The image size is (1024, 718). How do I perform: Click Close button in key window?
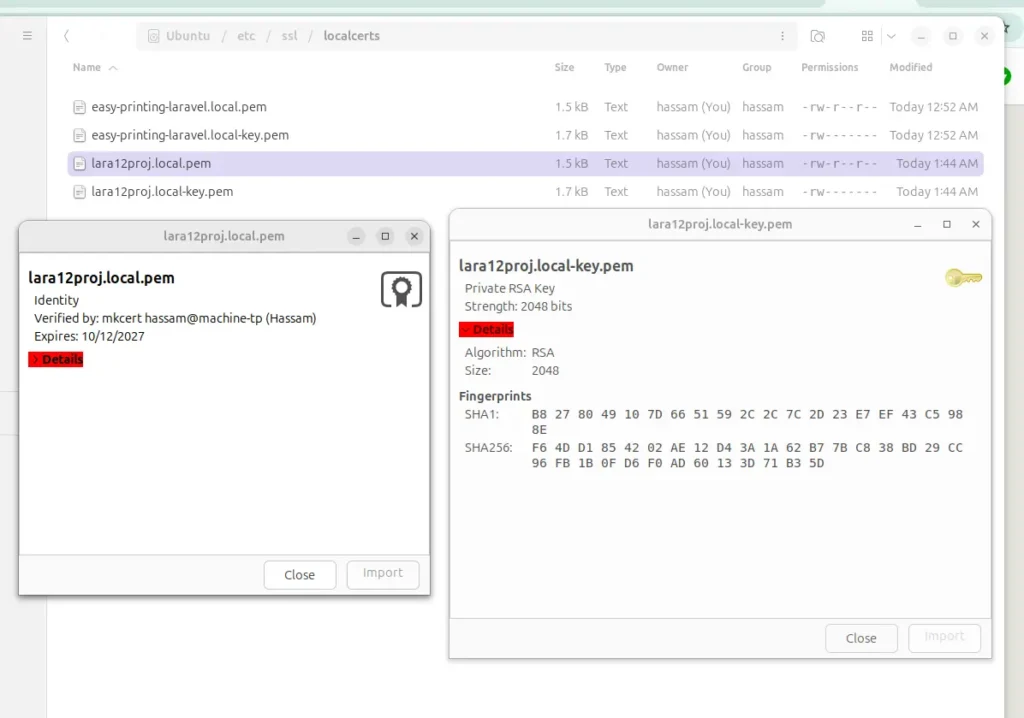click(861, 638)
